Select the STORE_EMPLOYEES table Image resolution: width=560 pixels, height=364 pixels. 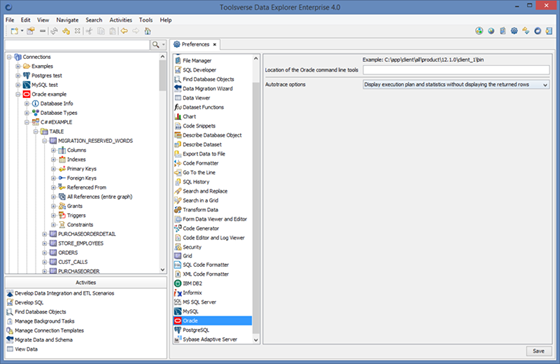click(x=81, y=243)
